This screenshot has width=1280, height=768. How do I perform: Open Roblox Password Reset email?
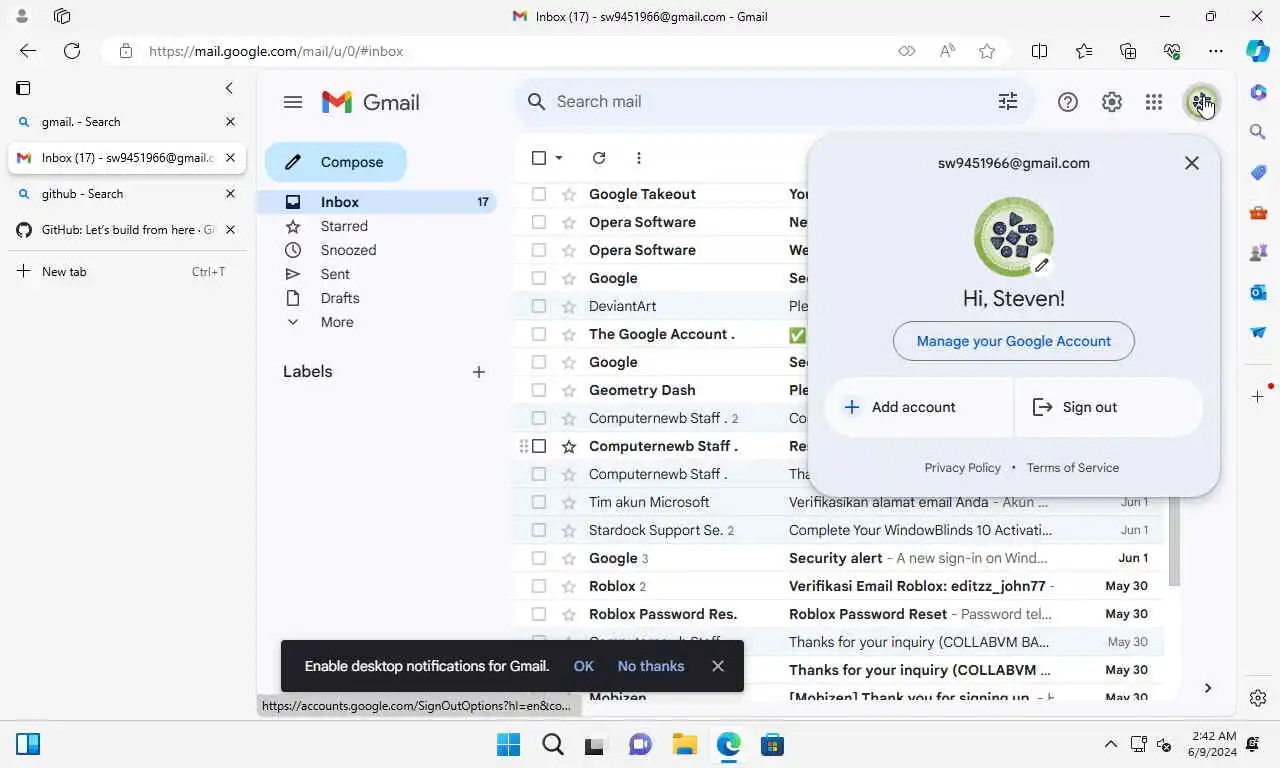[838, 614]
